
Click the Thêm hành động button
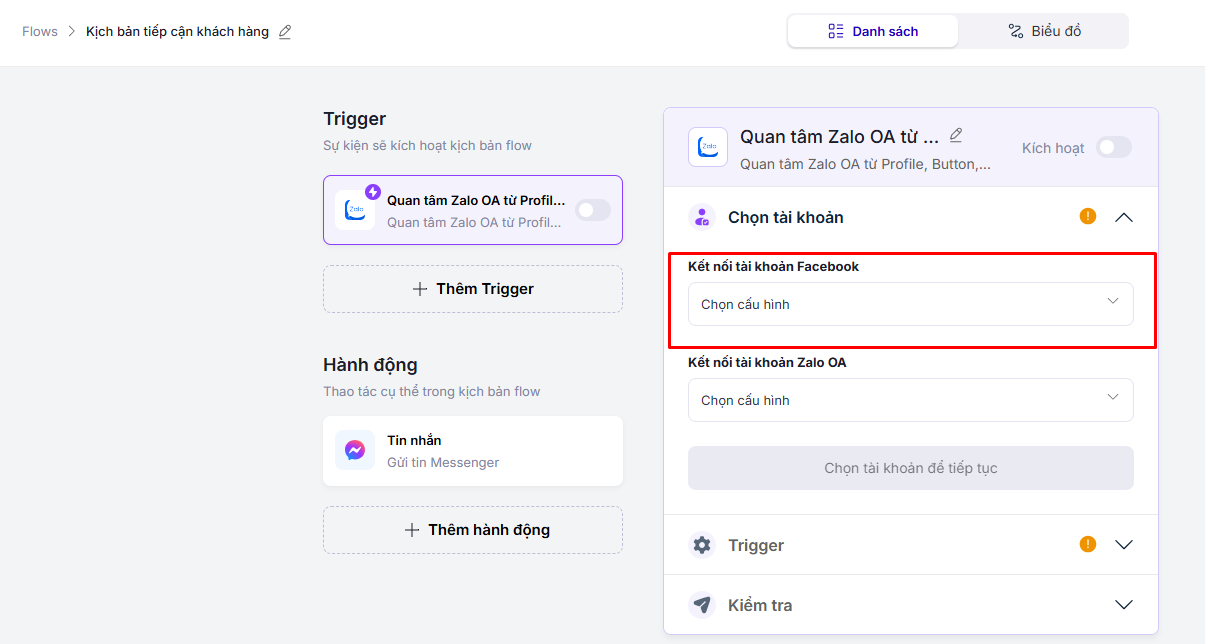click(473, 530)
